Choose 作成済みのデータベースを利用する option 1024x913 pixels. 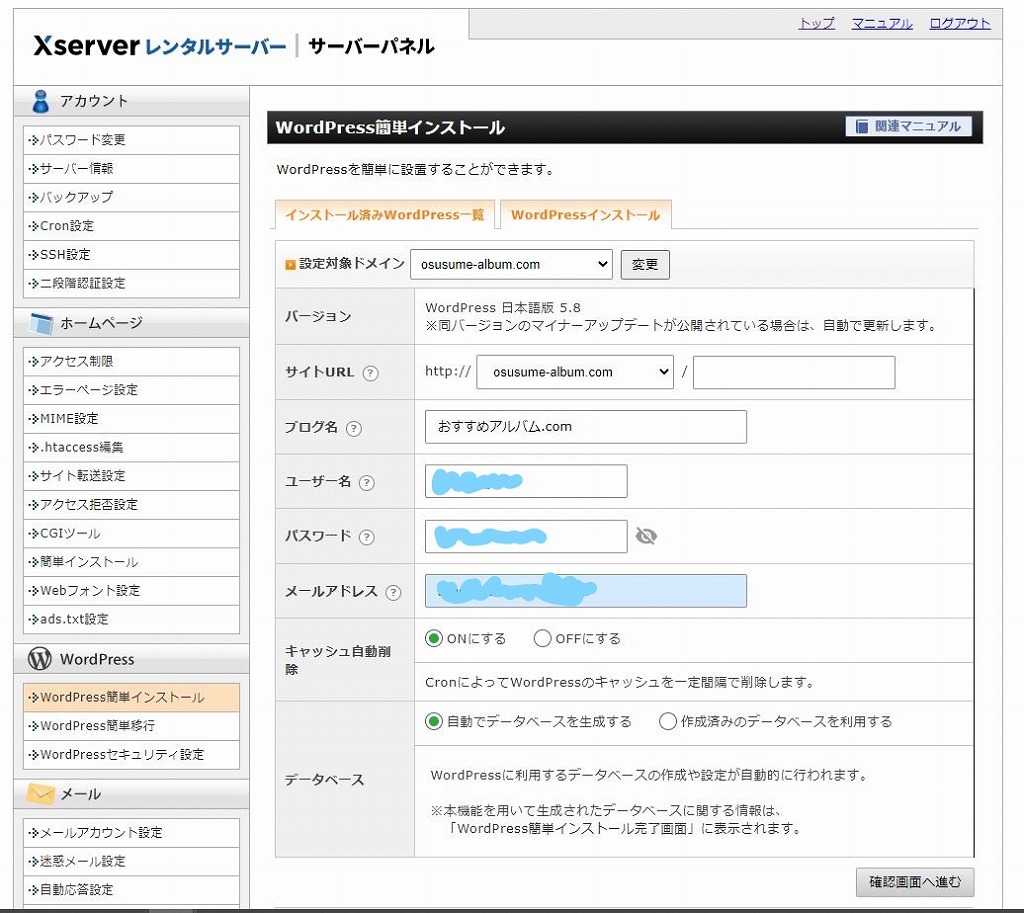[667, 721]
